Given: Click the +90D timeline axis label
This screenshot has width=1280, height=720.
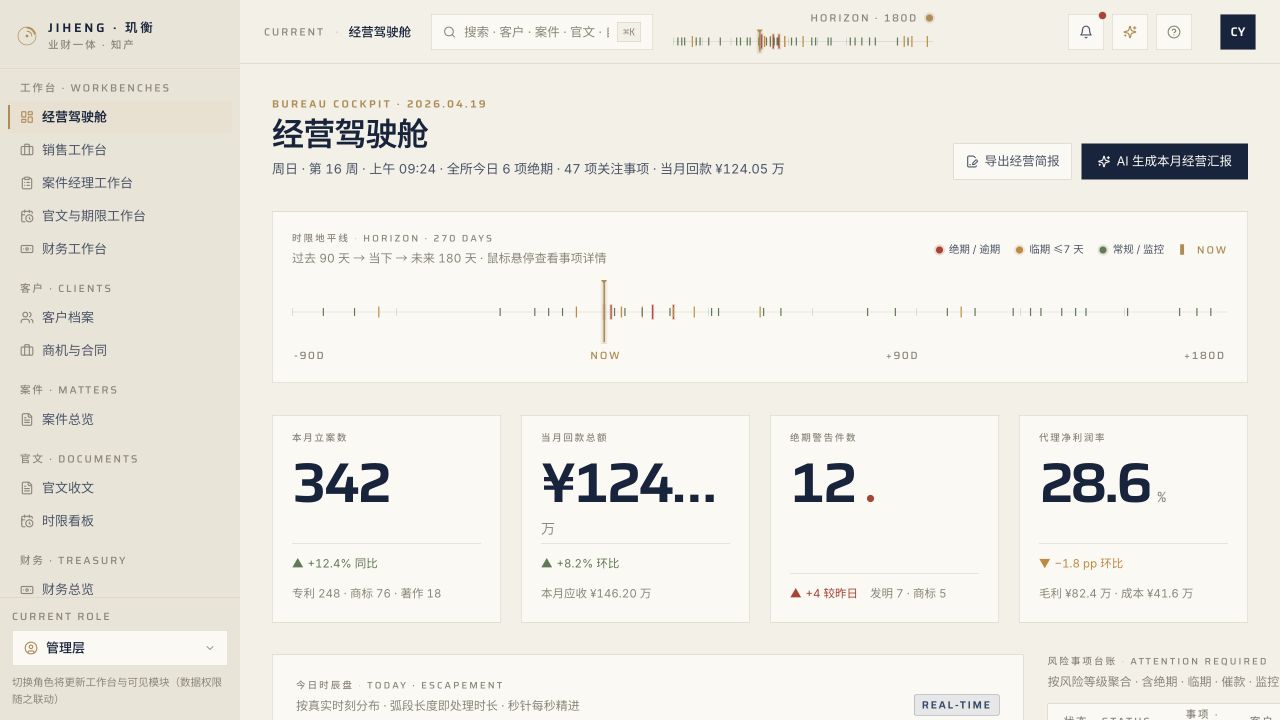Looking at the screenshot, I should tap(901, 356).
